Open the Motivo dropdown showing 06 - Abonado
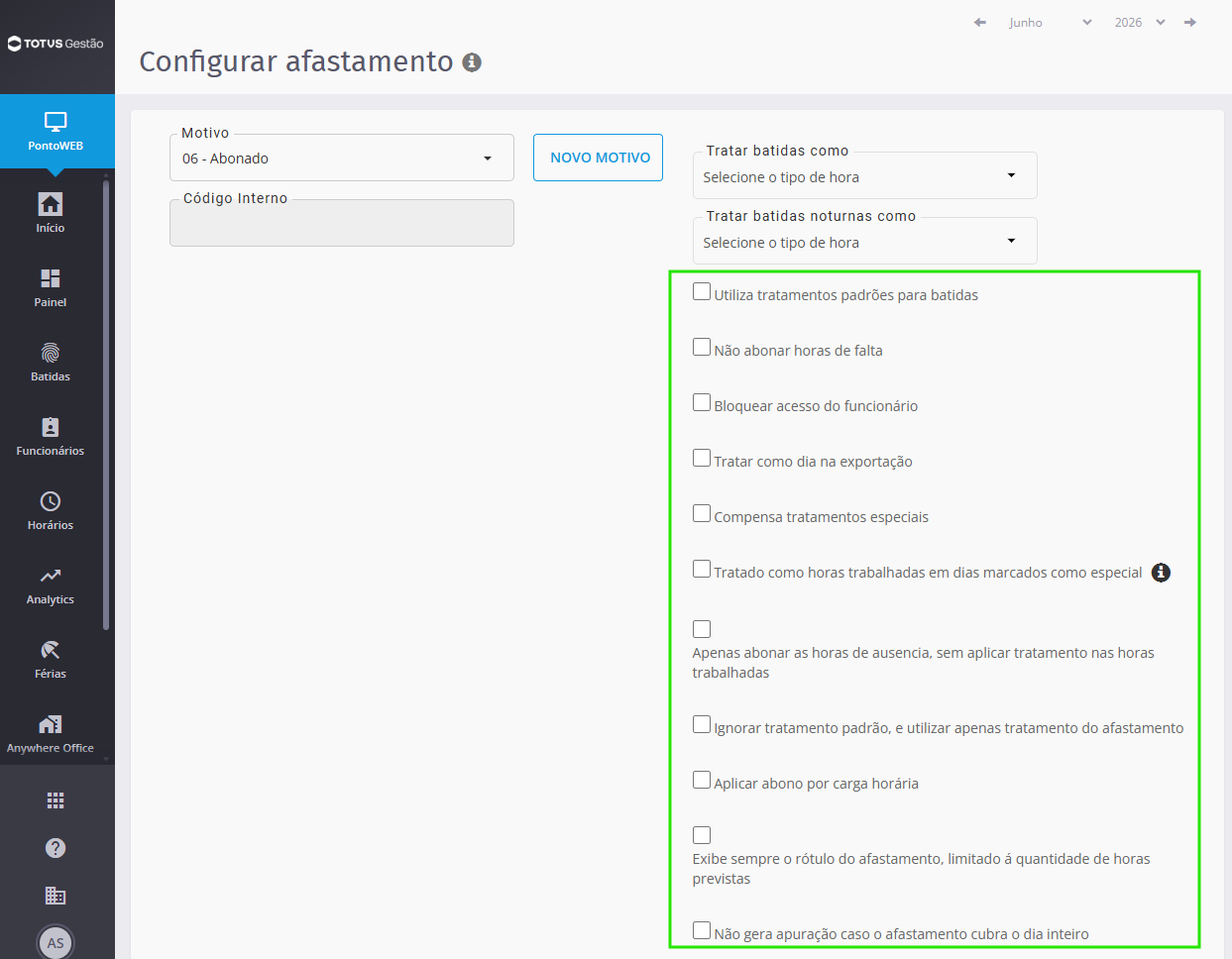 pos(342,158)
